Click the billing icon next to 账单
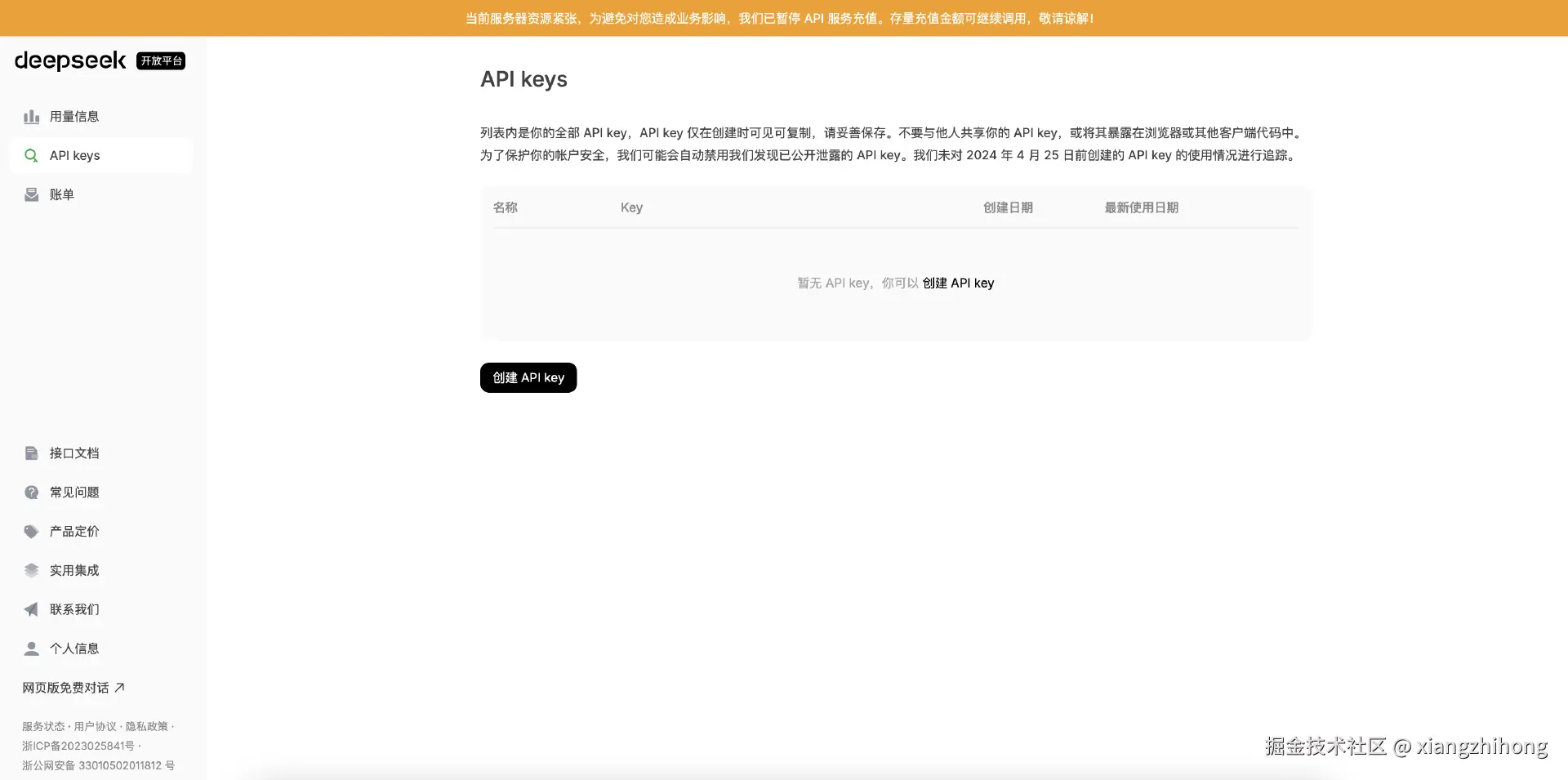1568x780 pixels. coord(32,194)
